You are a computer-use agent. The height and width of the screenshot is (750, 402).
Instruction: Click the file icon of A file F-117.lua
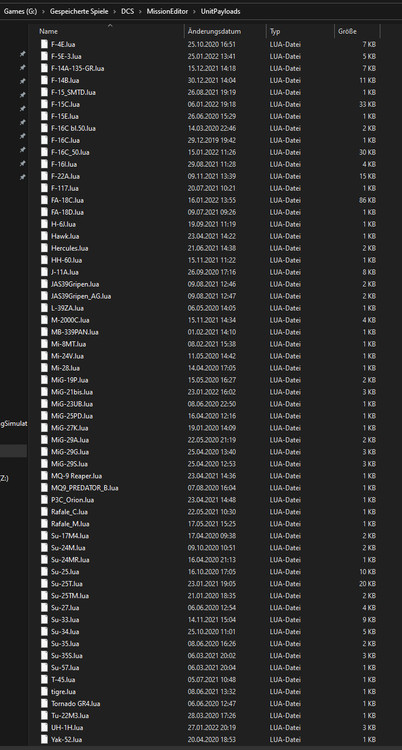pos(45,188)
